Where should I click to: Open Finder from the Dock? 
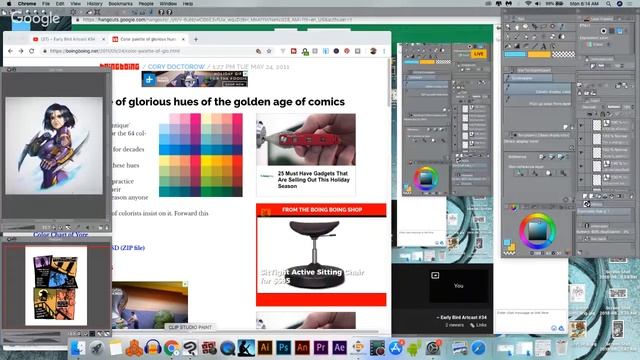pyautogui.click(x=78, y=348)
